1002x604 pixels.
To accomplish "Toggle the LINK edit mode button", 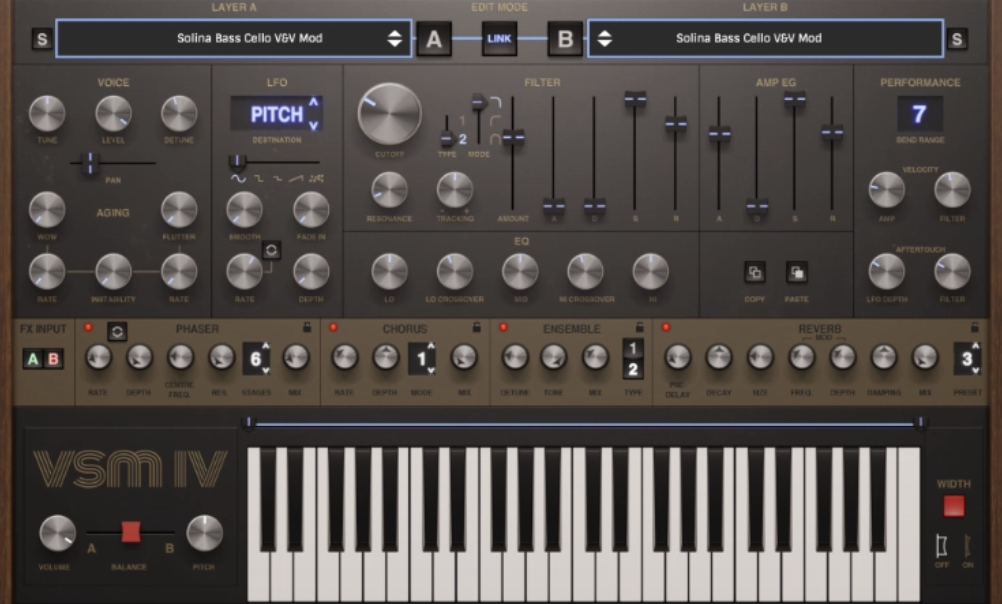I will click(499, 38).
